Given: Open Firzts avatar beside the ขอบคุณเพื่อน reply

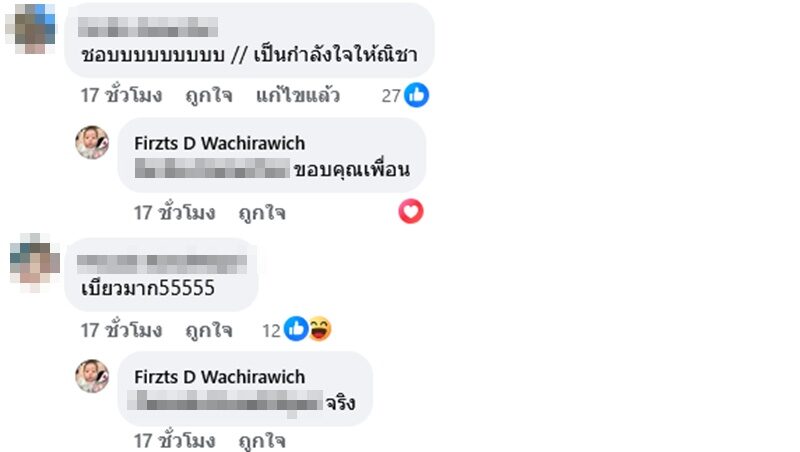Looking at the screenshot, I should [92, 142].
